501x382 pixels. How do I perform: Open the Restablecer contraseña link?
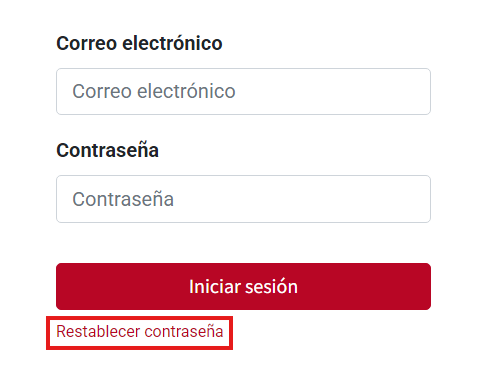tap(140, 331)
